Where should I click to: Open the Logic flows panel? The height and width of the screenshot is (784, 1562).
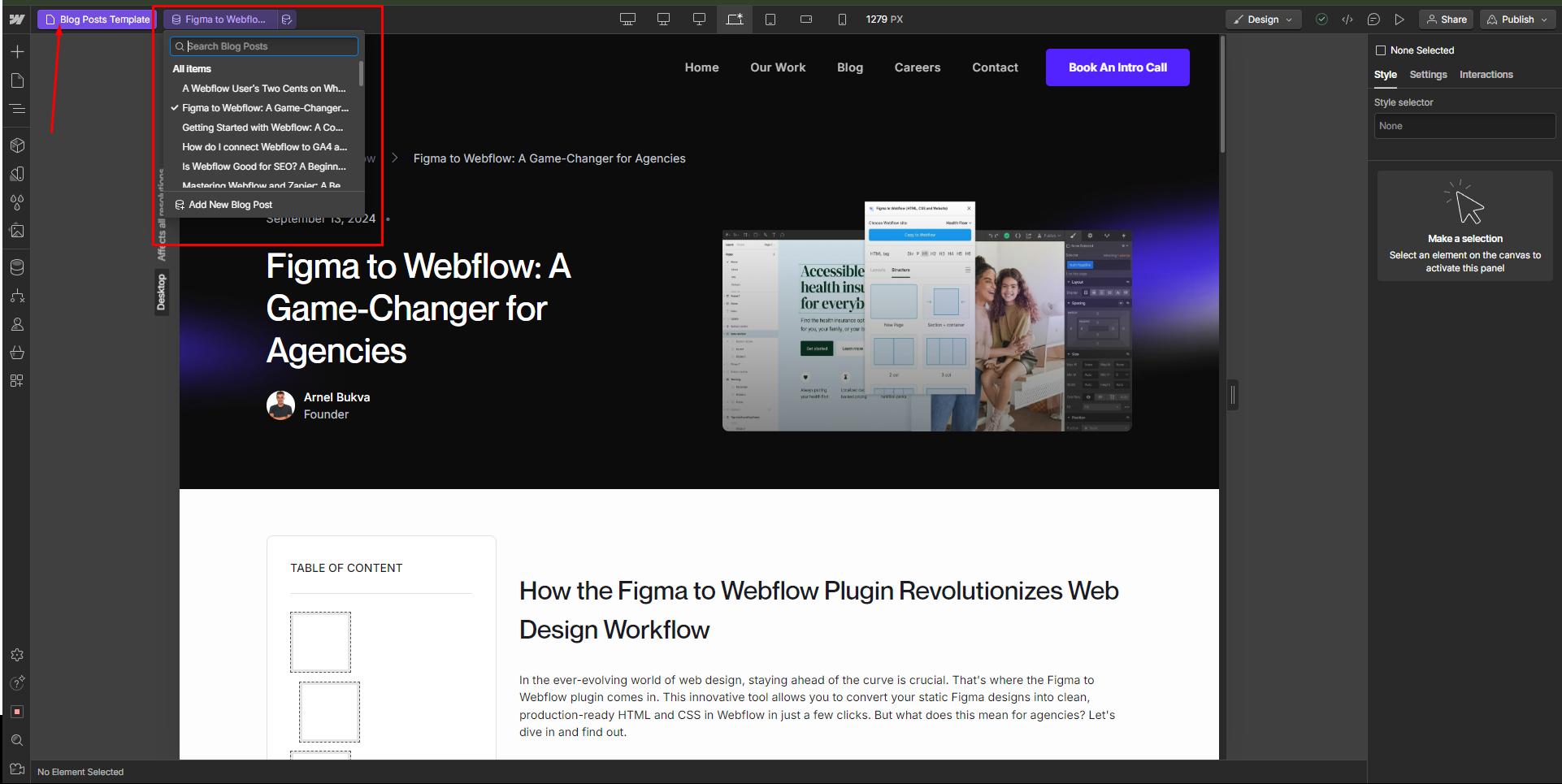17,296
